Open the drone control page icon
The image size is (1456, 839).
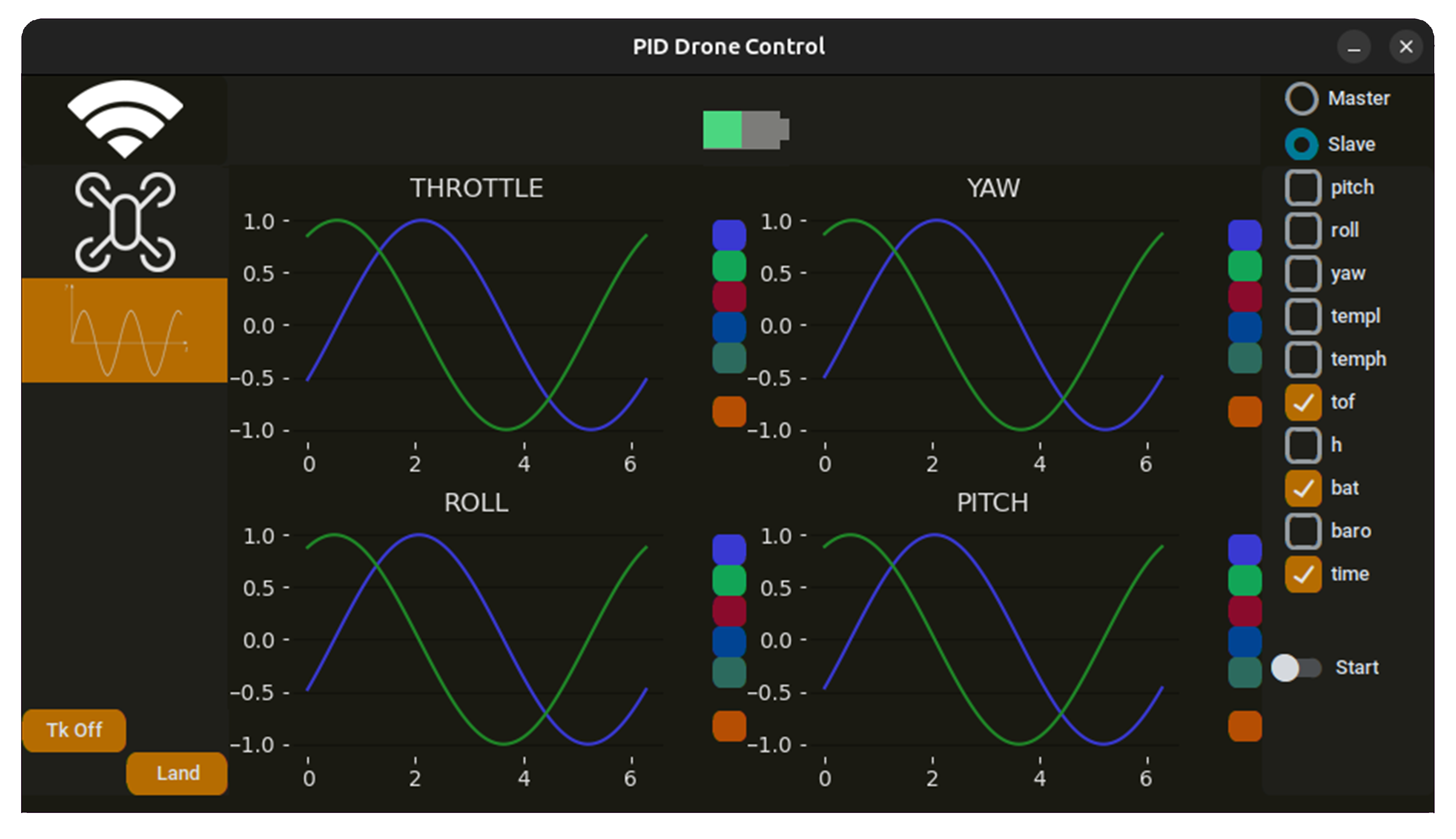(125, 222)
